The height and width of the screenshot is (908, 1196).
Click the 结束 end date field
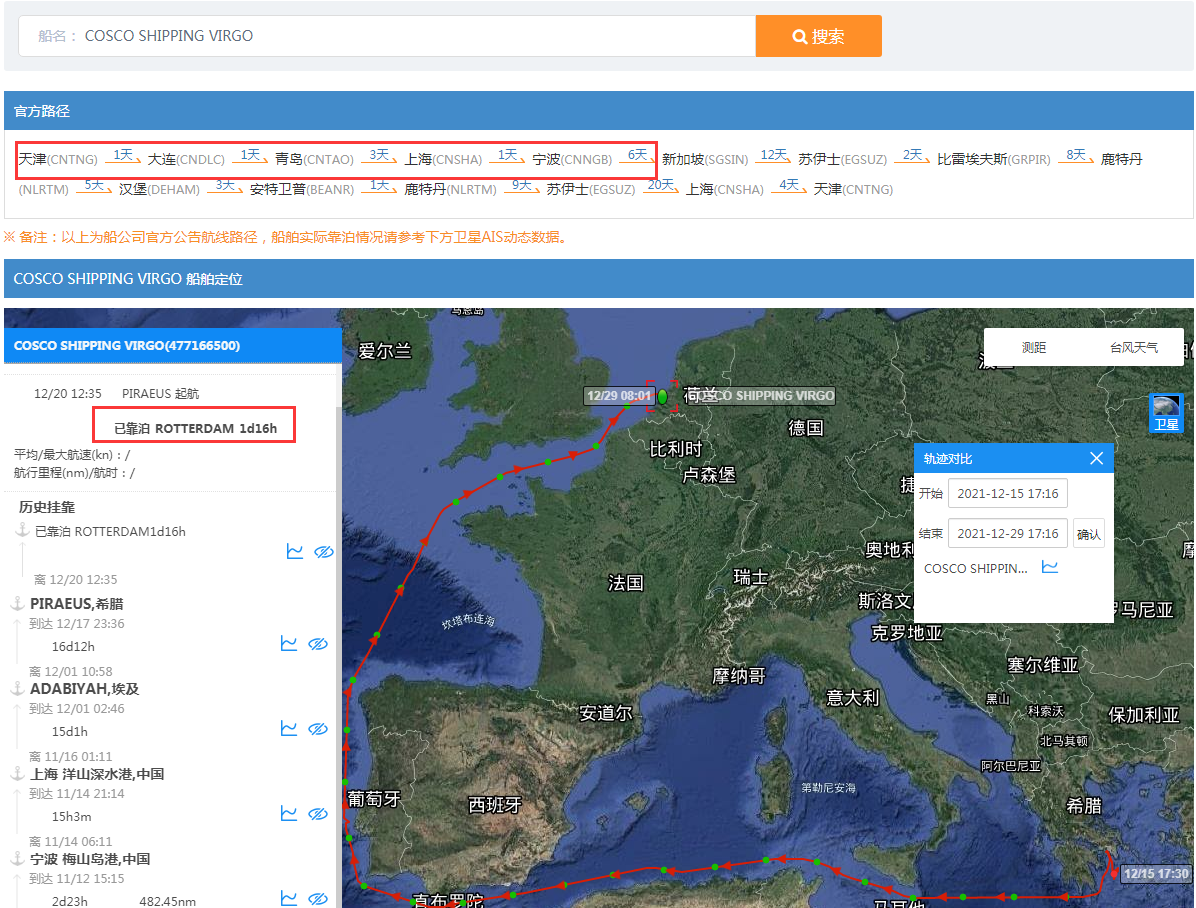point(1008,533)
